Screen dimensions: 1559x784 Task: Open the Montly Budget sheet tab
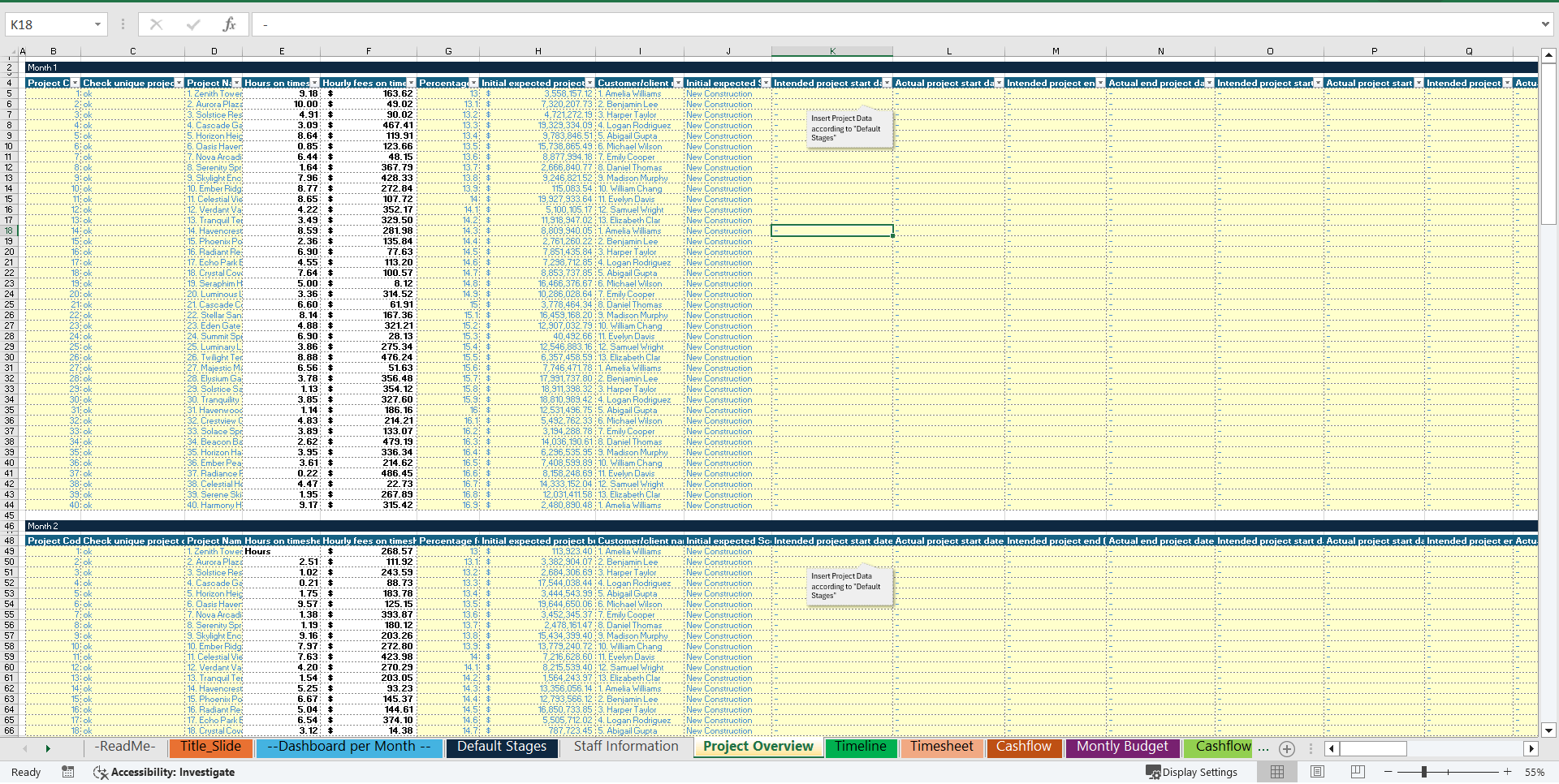click(1122, 747)
